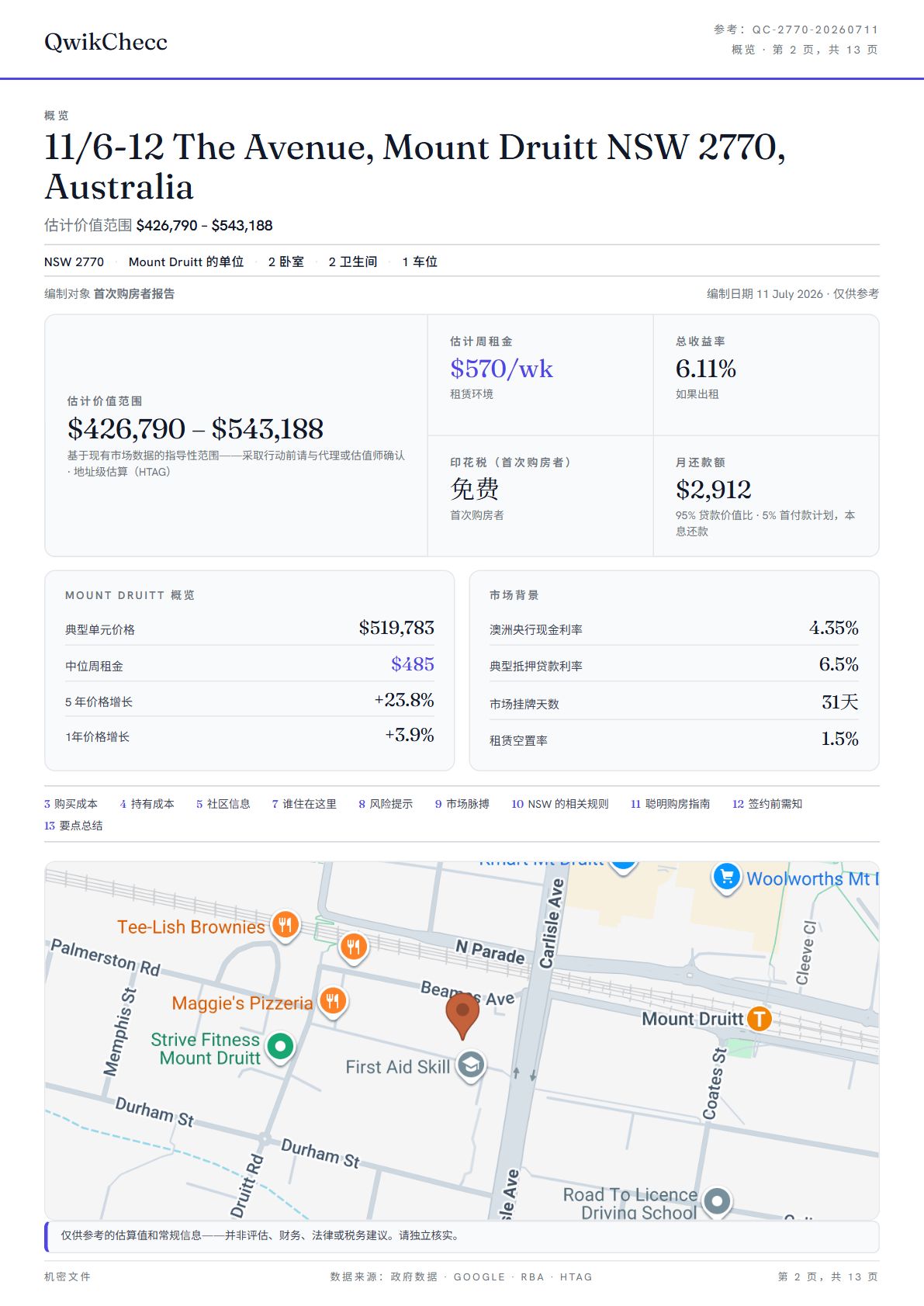Viewport: 924px width, 1306px height.
Task: Click the $519,783 typical unit price
Action: (x=396, y=628)
